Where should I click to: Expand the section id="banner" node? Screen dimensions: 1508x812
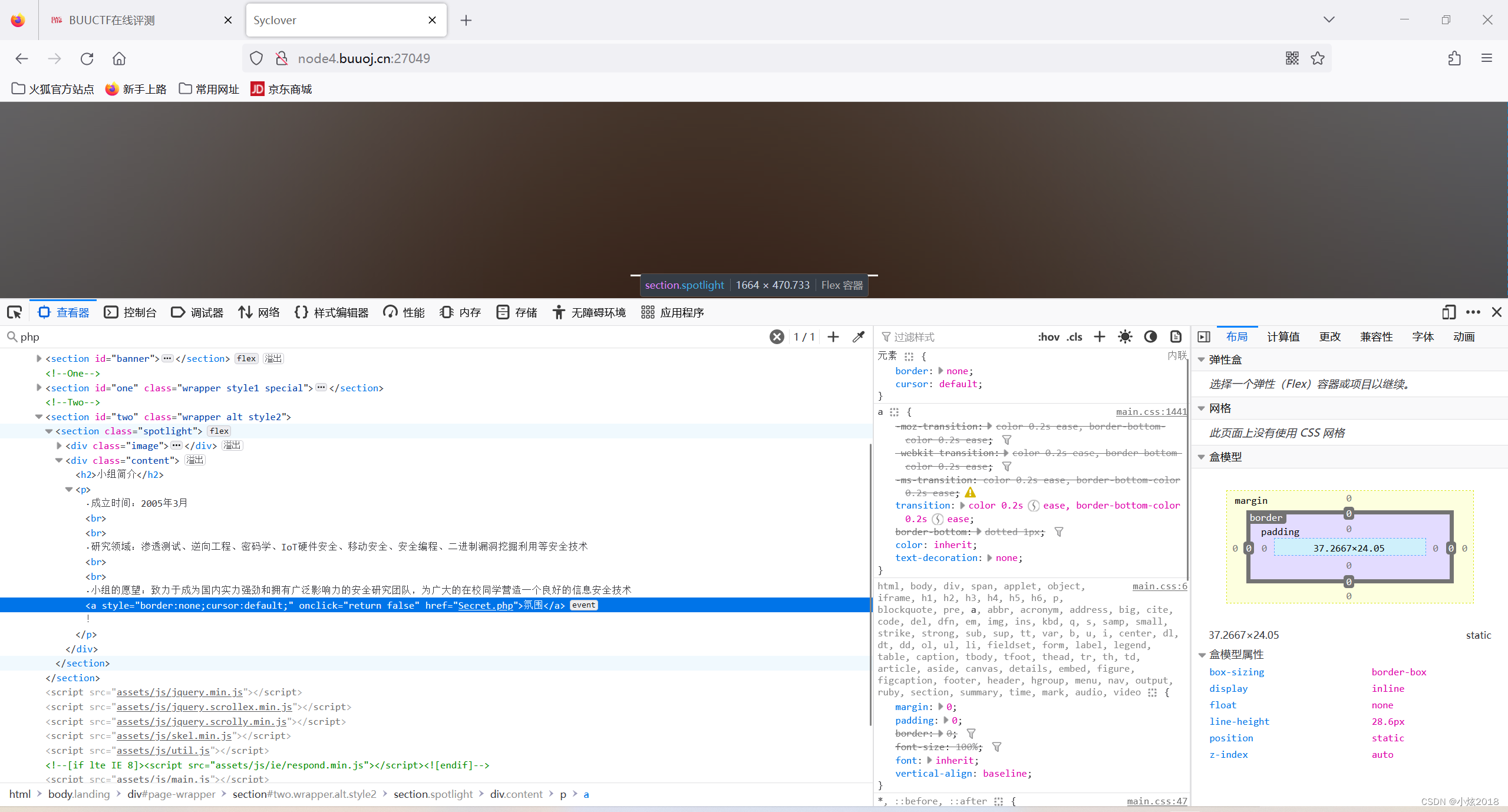tap(39, 359)
